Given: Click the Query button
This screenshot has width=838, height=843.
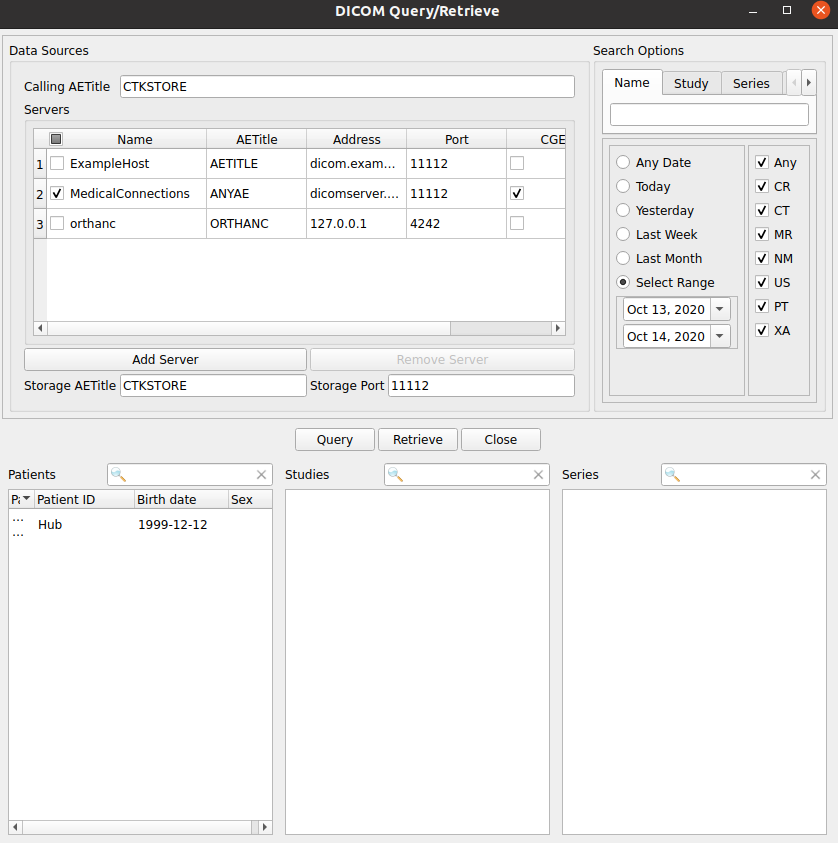Looking at the screenshot, I should click(x=334, y=439).
